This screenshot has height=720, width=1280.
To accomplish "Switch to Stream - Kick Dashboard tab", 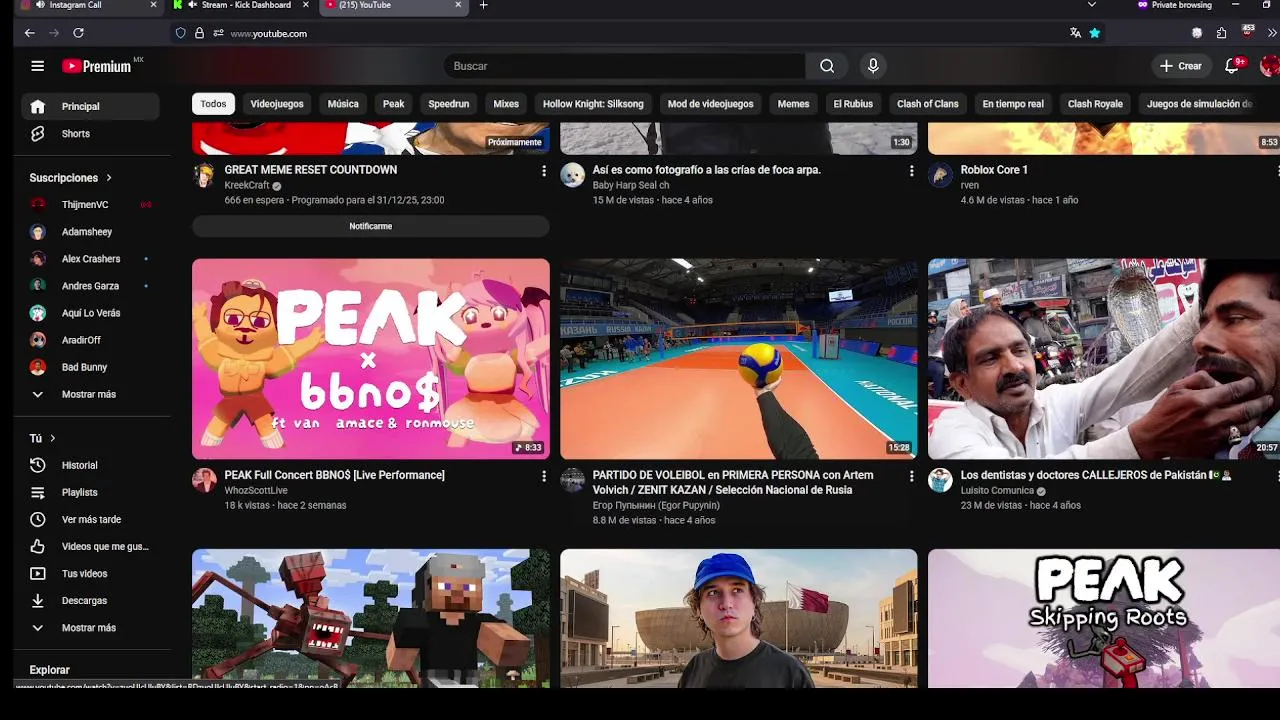I will click(x=240, y=5).
